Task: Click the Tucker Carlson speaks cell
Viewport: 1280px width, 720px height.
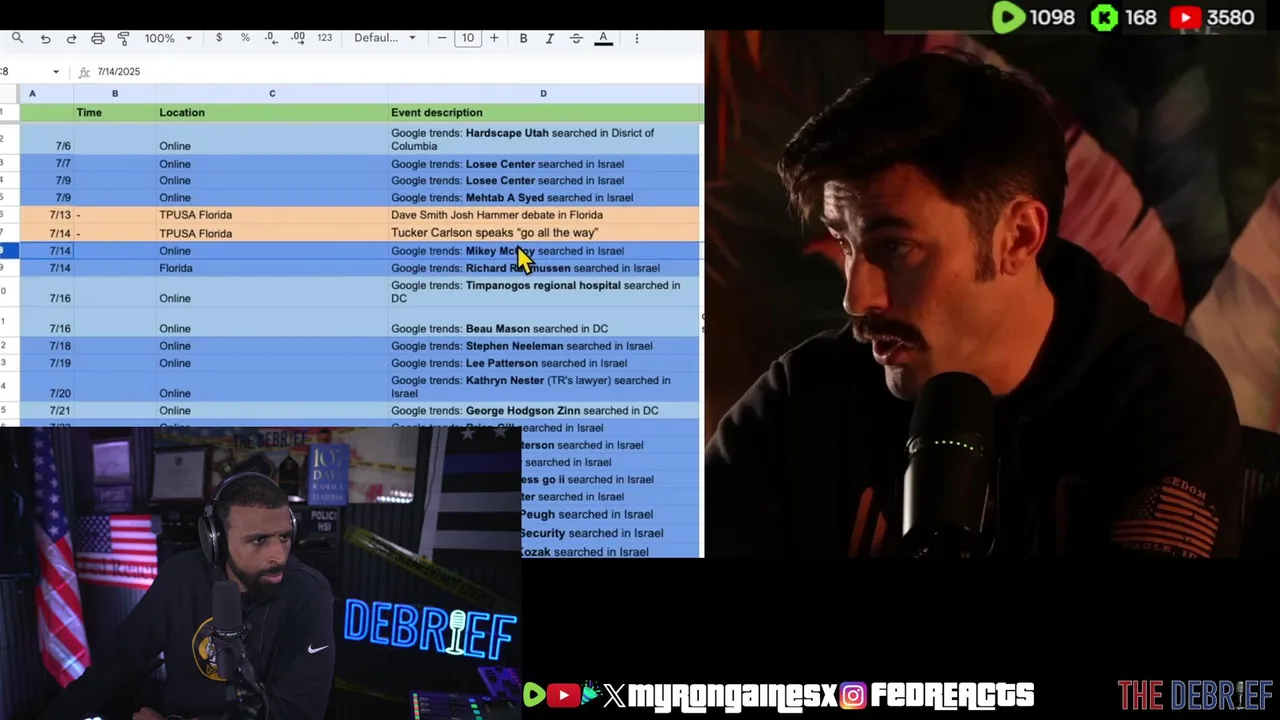Action: tap(544, 233)
